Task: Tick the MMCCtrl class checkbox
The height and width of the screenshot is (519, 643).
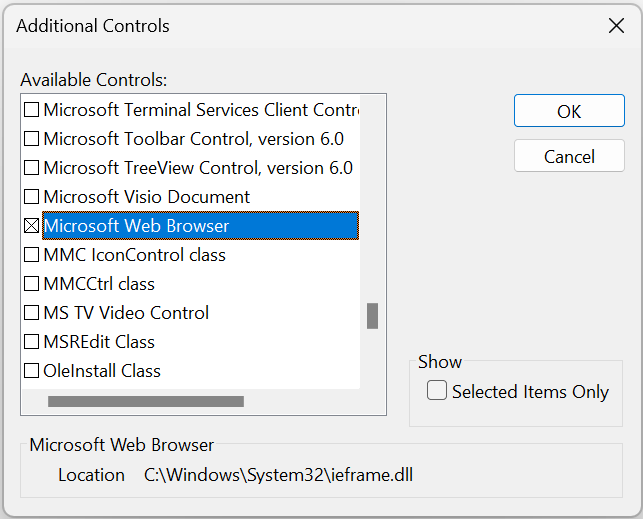Action: (32, 284)
